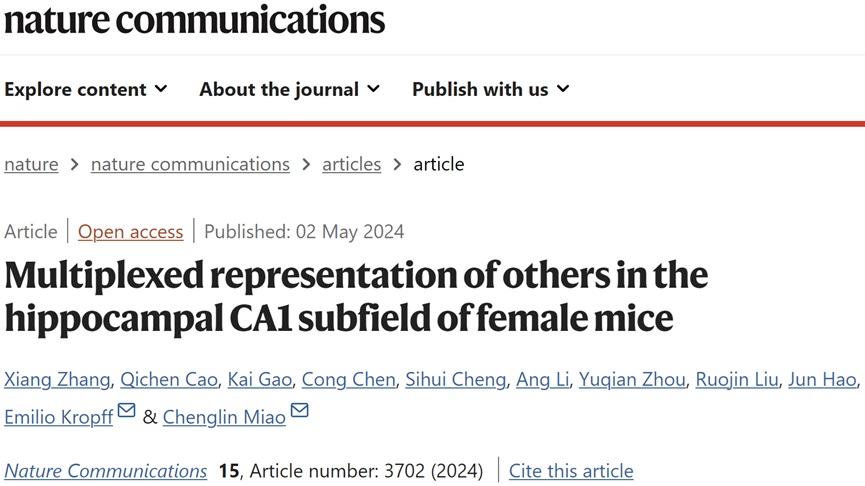Open author Chenglin Miao's name link
Image resolution: width=865 pixels, height=486 pixels.
(x=225, y=417)
